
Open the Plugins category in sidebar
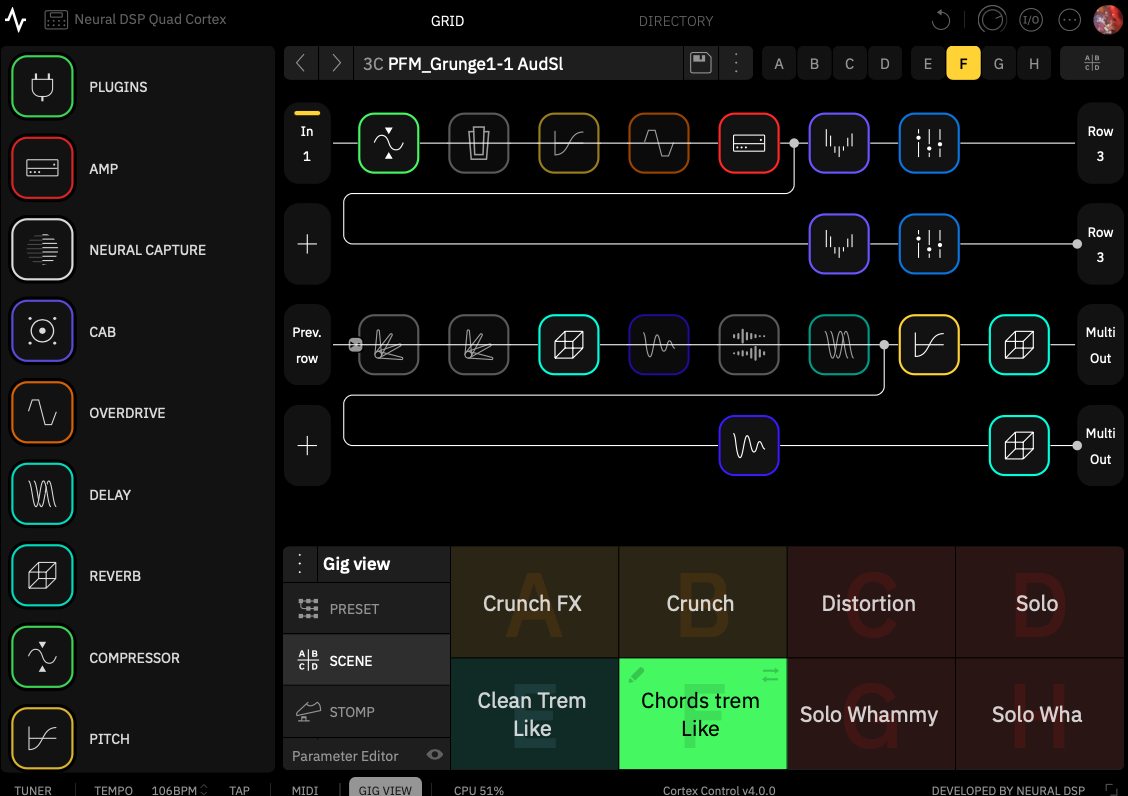(x=42, y=86)
